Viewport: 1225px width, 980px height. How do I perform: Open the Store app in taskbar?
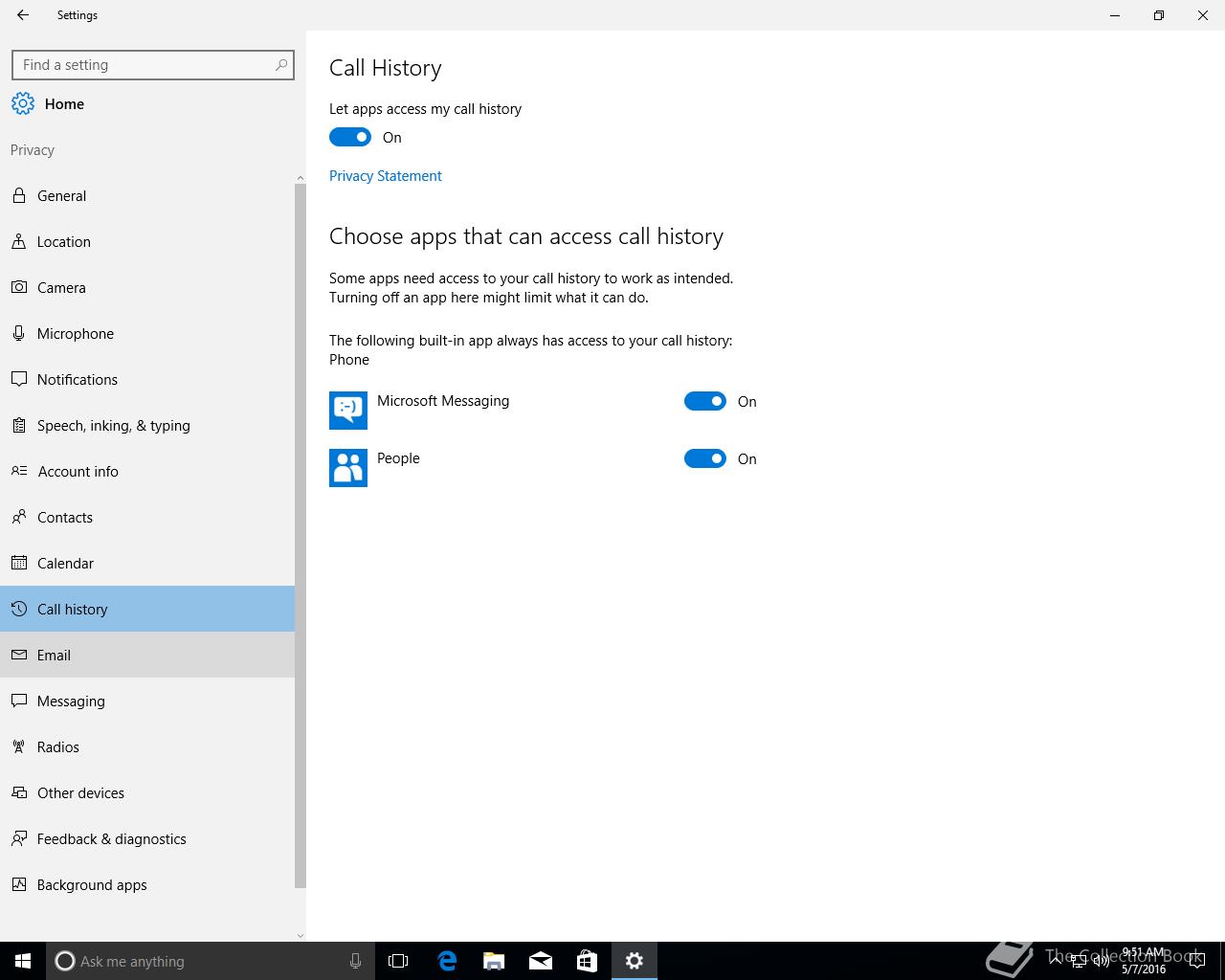[x=588, y=961]
